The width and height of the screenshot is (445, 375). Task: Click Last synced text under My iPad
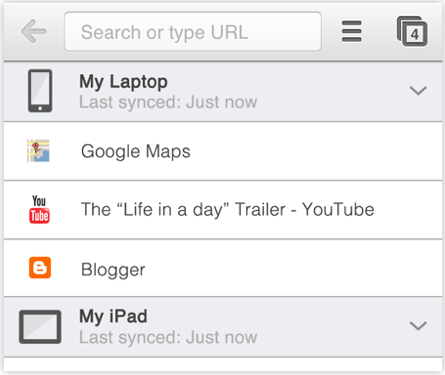pos(168,337)
